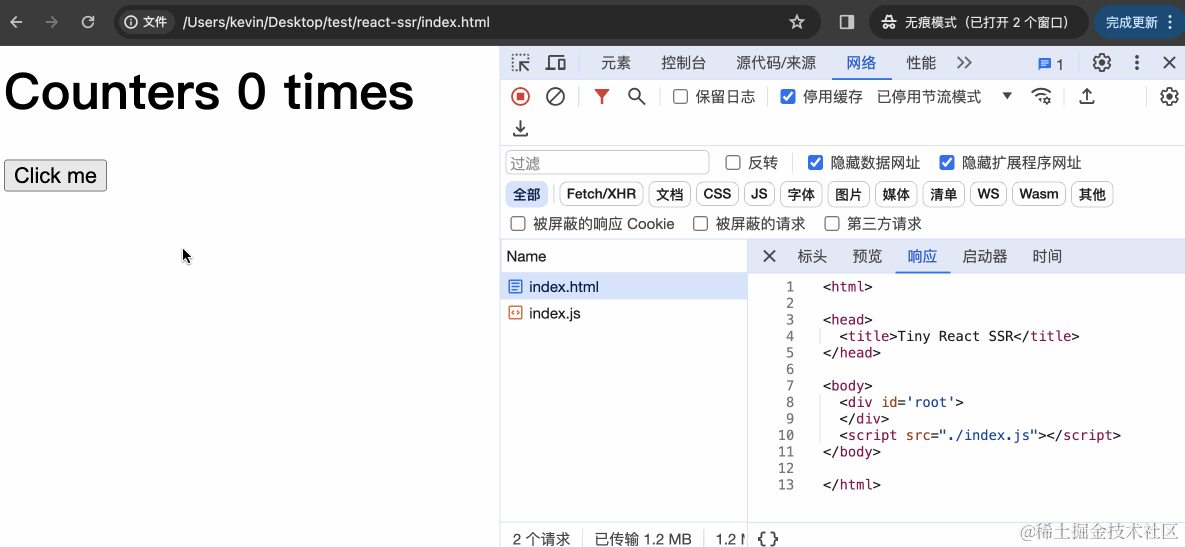
Task: Open network conditions Wi-Fi icon
Action: click(x=1042, y=97)
